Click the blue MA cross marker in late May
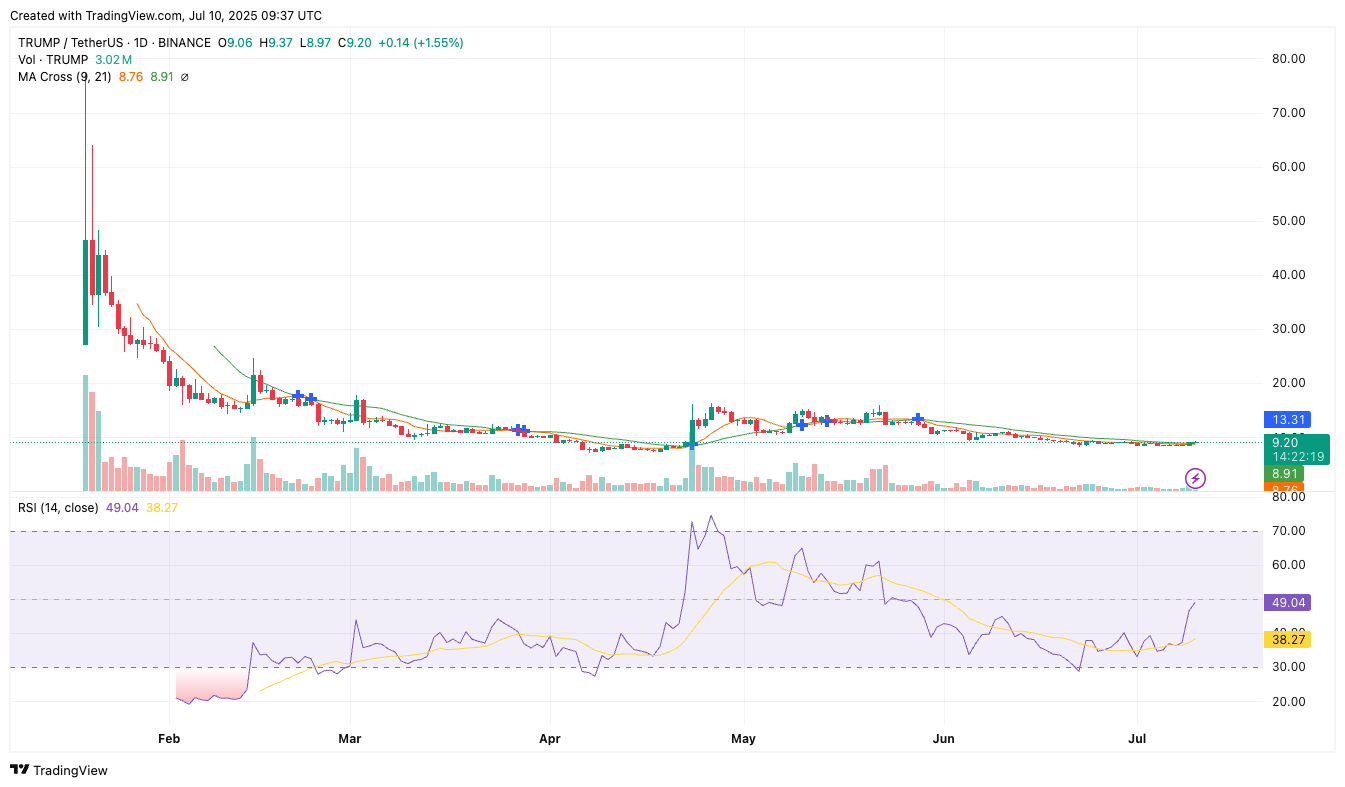The image size is (1345, 787). tap(918, 418)
